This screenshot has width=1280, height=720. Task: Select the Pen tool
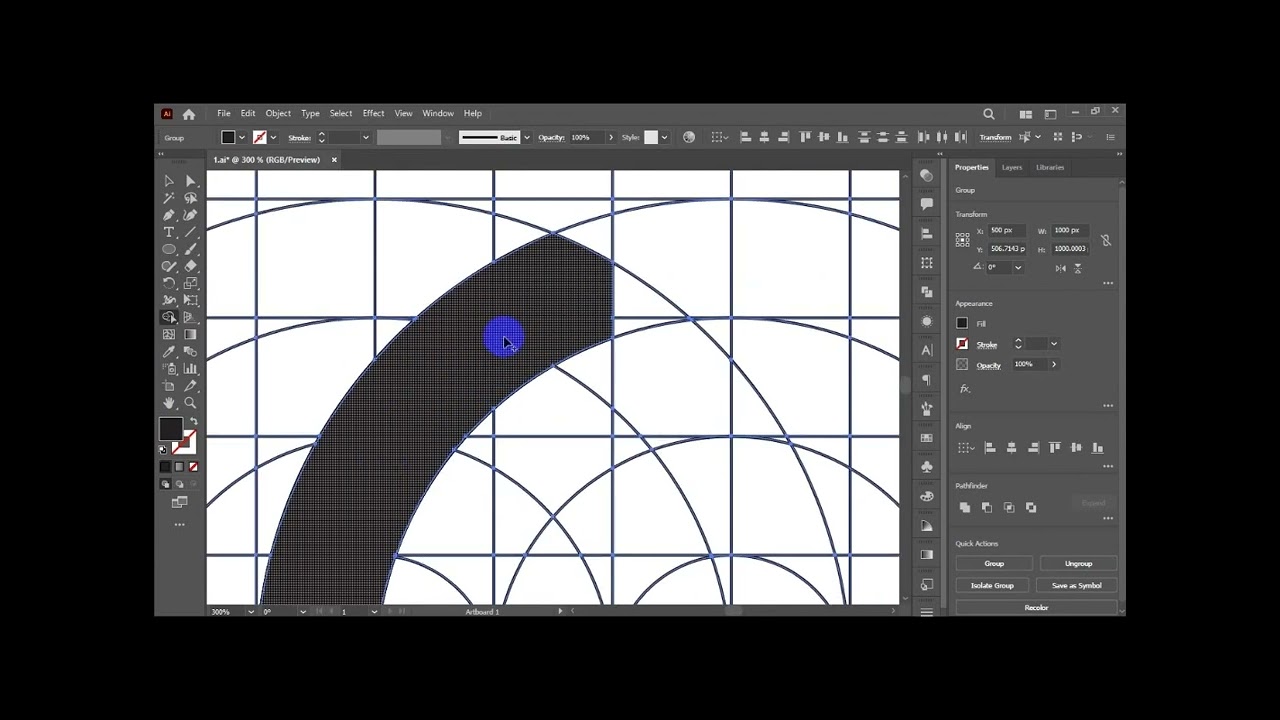click(169, 215)
